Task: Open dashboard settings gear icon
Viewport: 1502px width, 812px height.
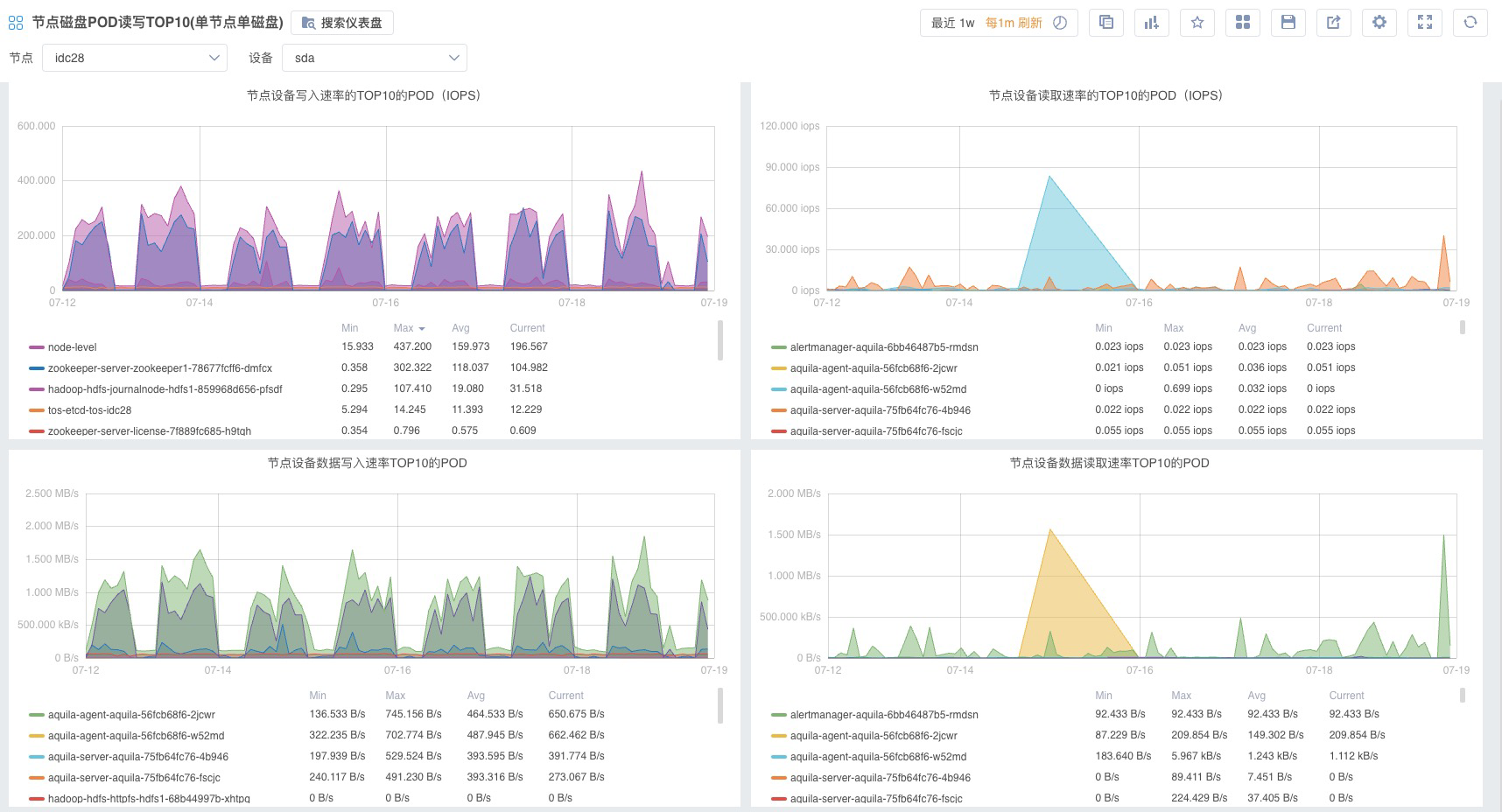Action: click(1379, 23)
